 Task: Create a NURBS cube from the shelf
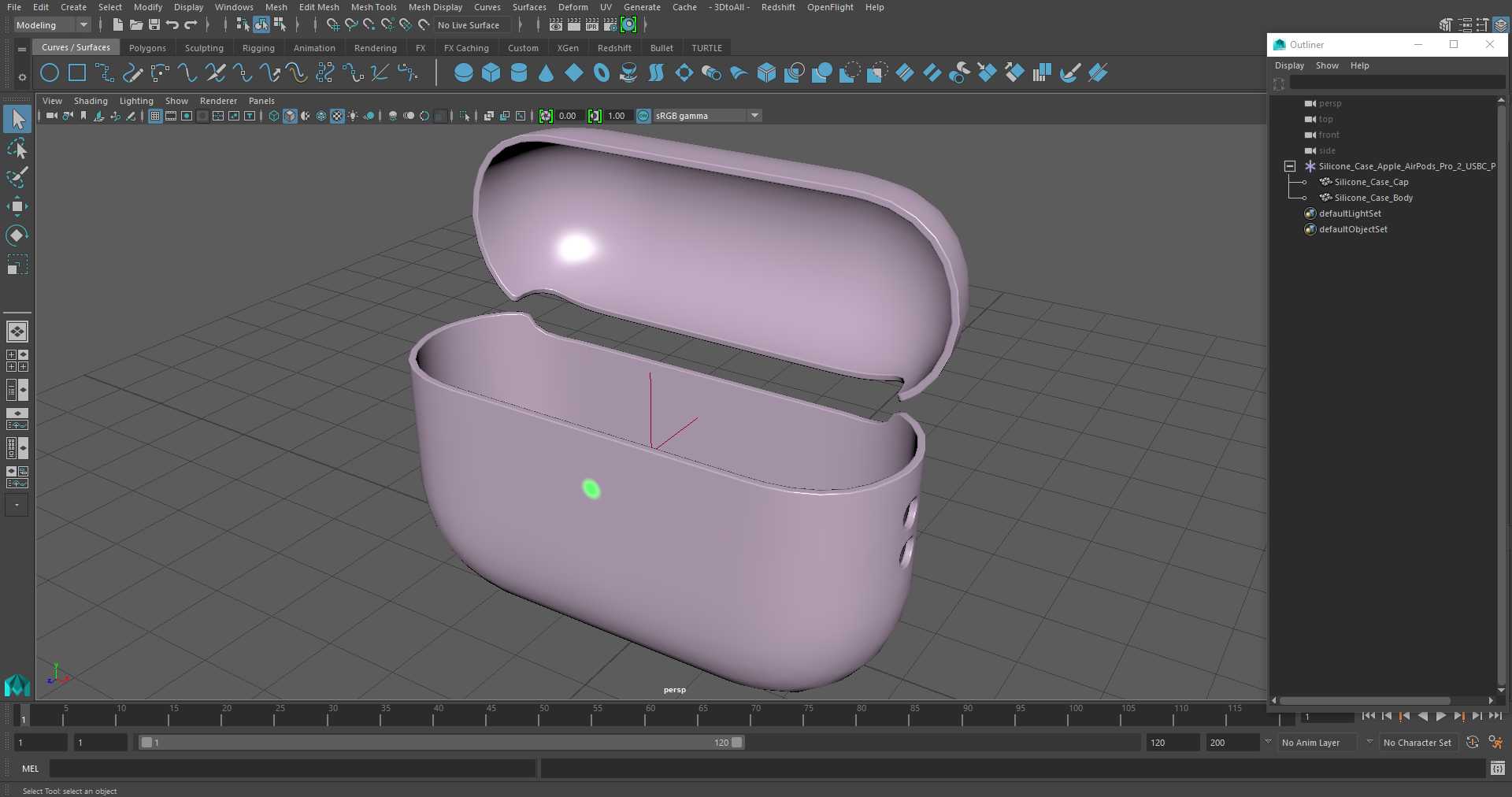(491, 73)
